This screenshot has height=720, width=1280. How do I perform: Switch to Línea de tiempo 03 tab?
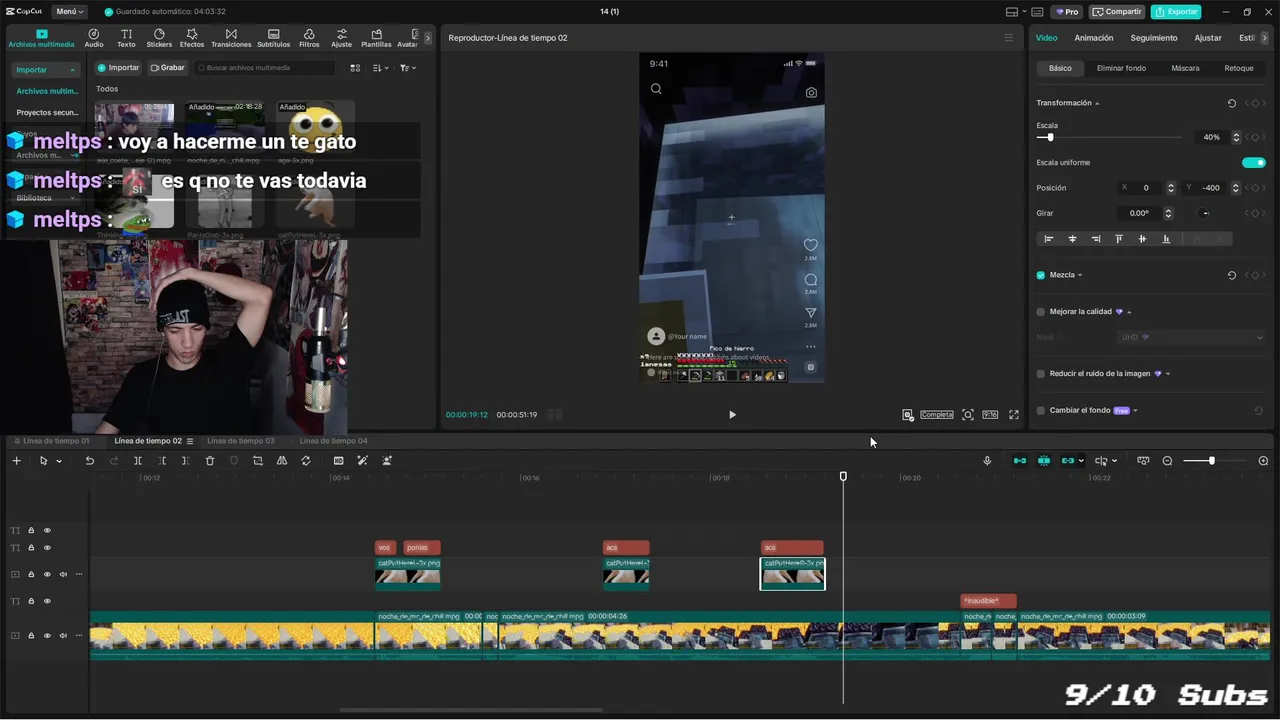click(x=241, y=441)
